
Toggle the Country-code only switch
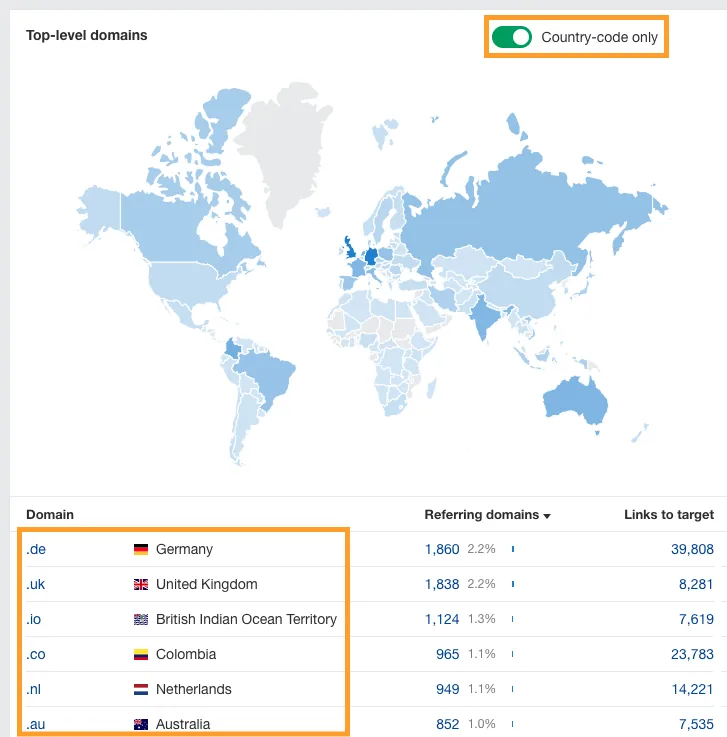[x=512, y=37]
